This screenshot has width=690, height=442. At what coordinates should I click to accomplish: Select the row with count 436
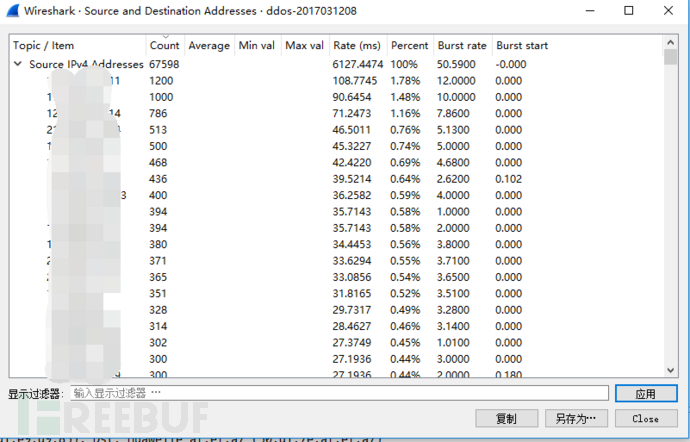tap(336, 179)
